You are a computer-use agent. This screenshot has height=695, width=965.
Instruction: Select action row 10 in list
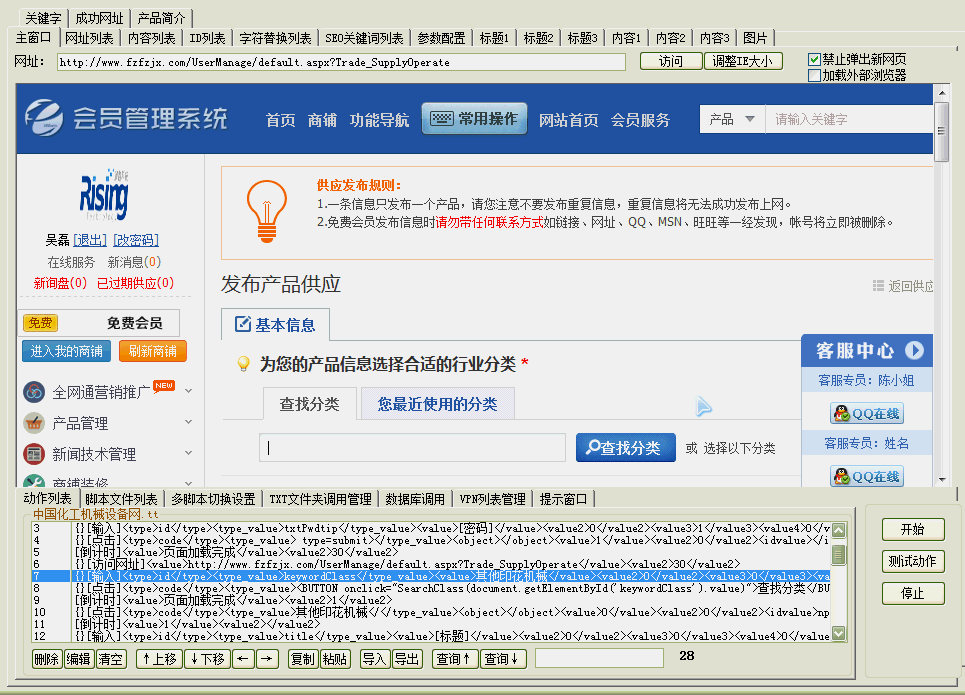click(431, 612)
